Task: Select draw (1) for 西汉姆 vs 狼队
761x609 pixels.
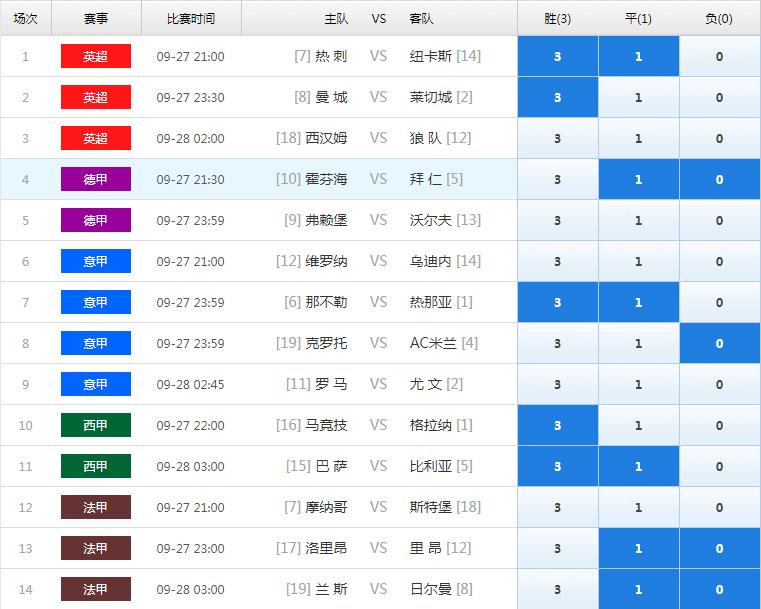Action: click(639, 138)
